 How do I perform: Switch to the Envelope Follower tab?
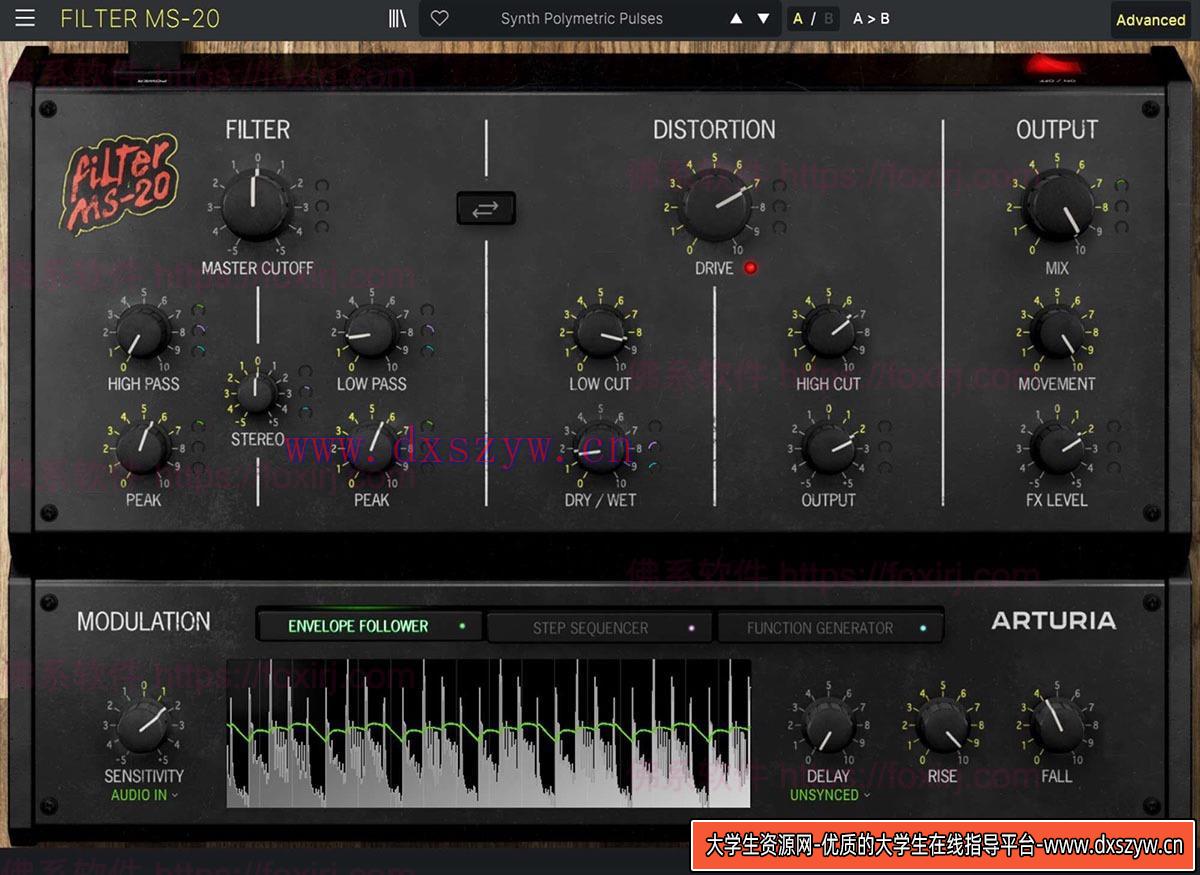[369, 627]
